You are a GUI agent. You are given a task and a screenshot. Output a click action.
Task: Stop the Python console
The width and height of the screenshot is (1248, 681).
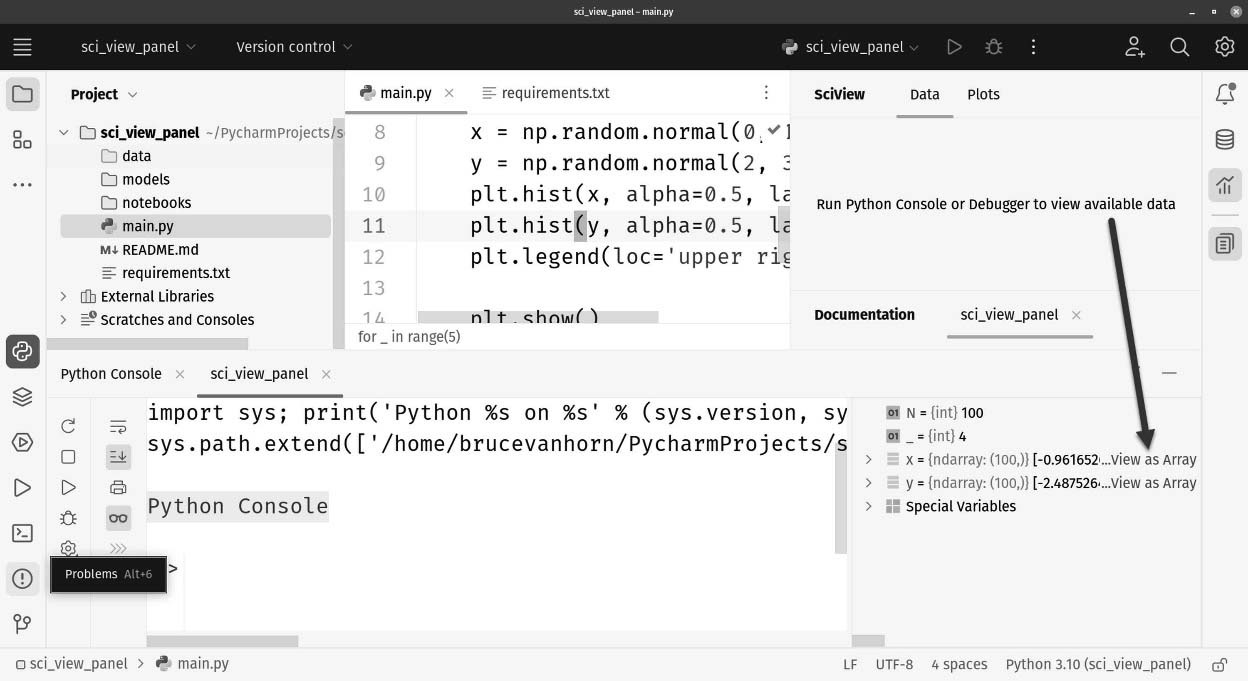68,457
